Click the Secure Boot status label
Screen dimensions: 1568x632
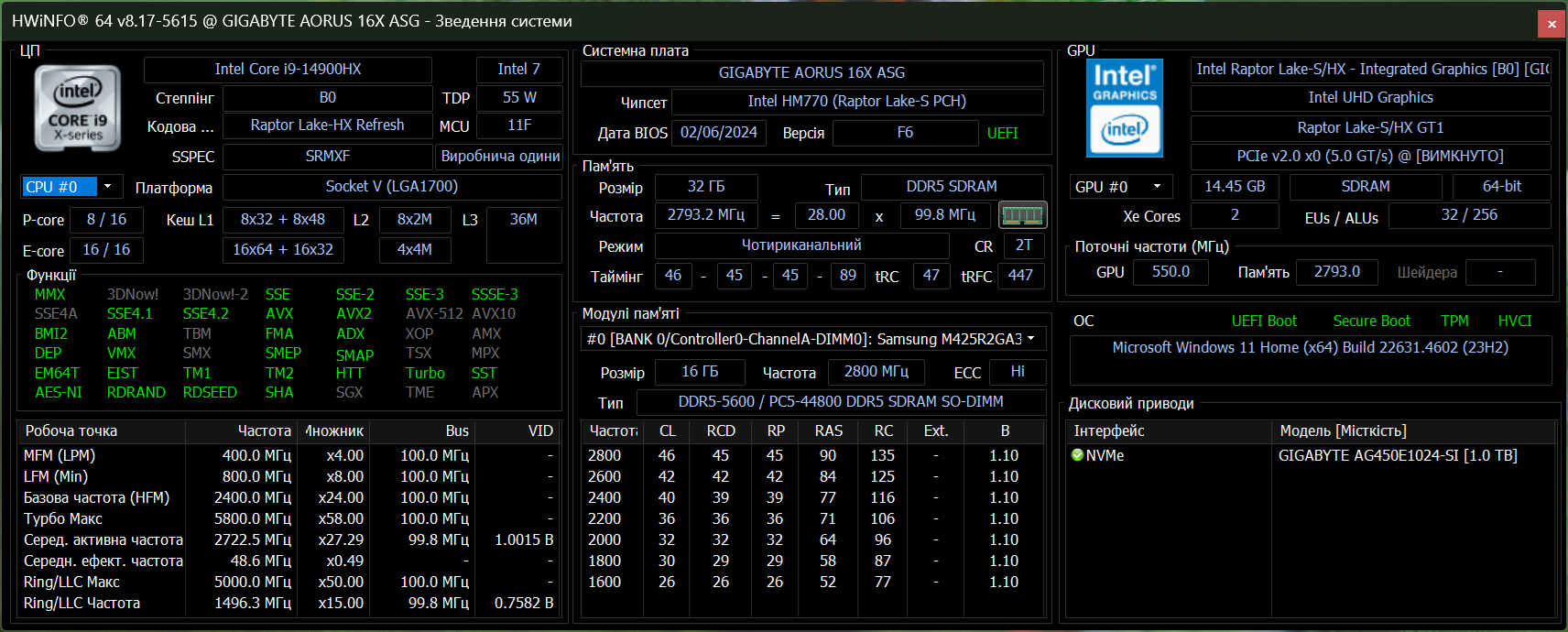click(1371, 321)
